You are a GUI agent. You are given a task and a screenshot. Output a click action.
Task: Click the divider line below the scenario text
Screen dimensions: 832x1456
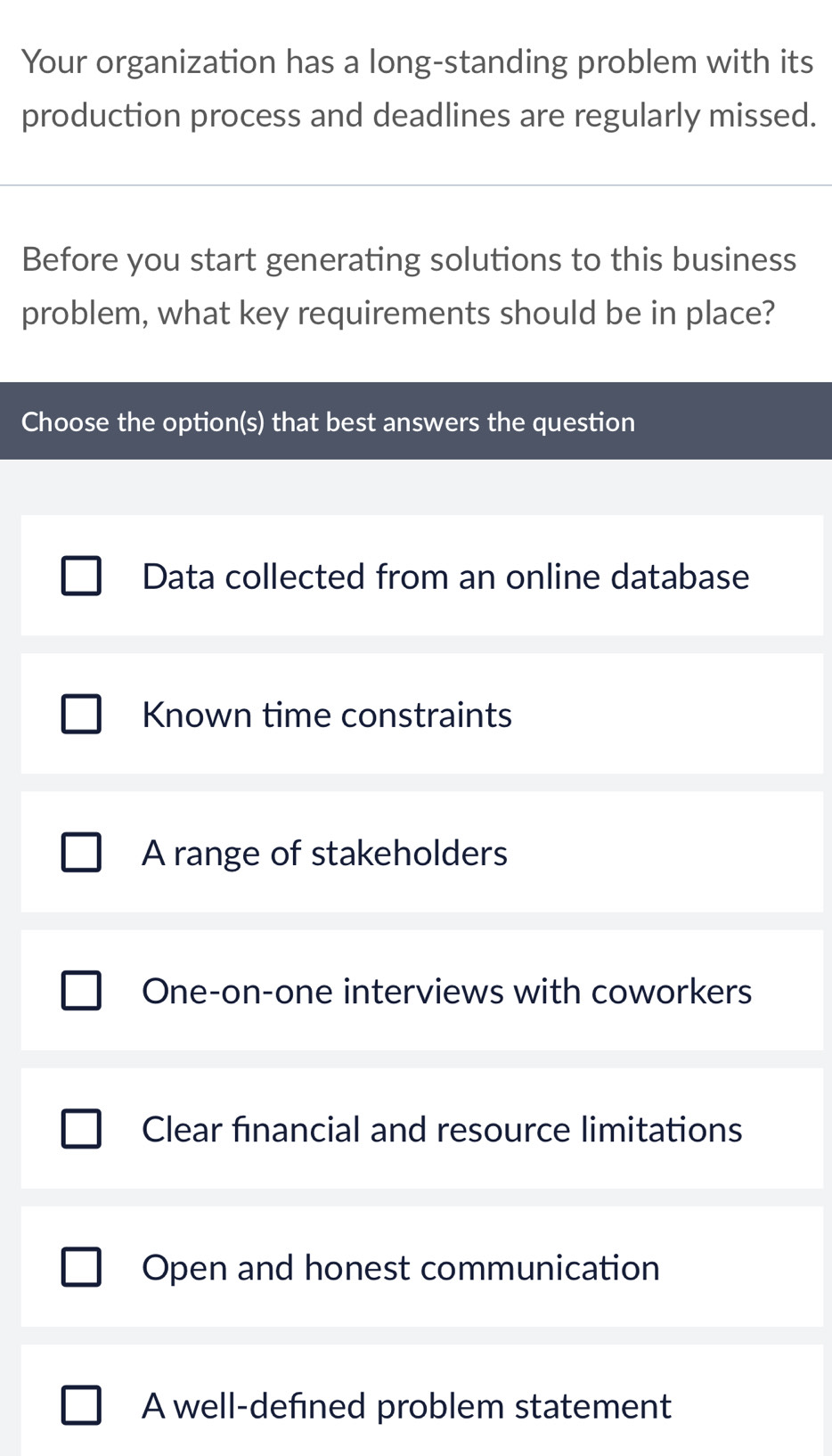coord(416,185)
